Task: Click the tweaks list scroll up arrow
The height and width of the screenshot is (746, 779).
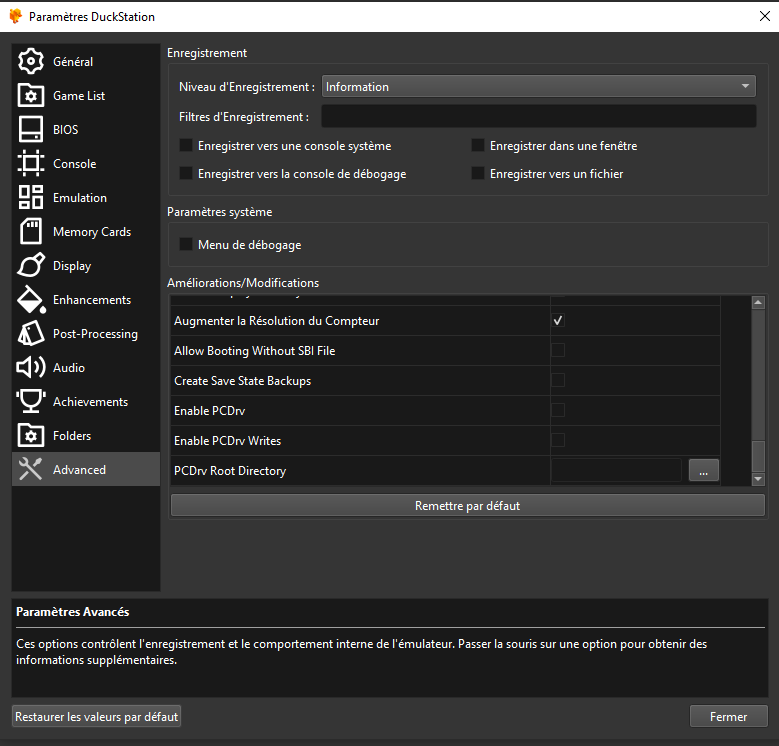Action: [758, 302]
